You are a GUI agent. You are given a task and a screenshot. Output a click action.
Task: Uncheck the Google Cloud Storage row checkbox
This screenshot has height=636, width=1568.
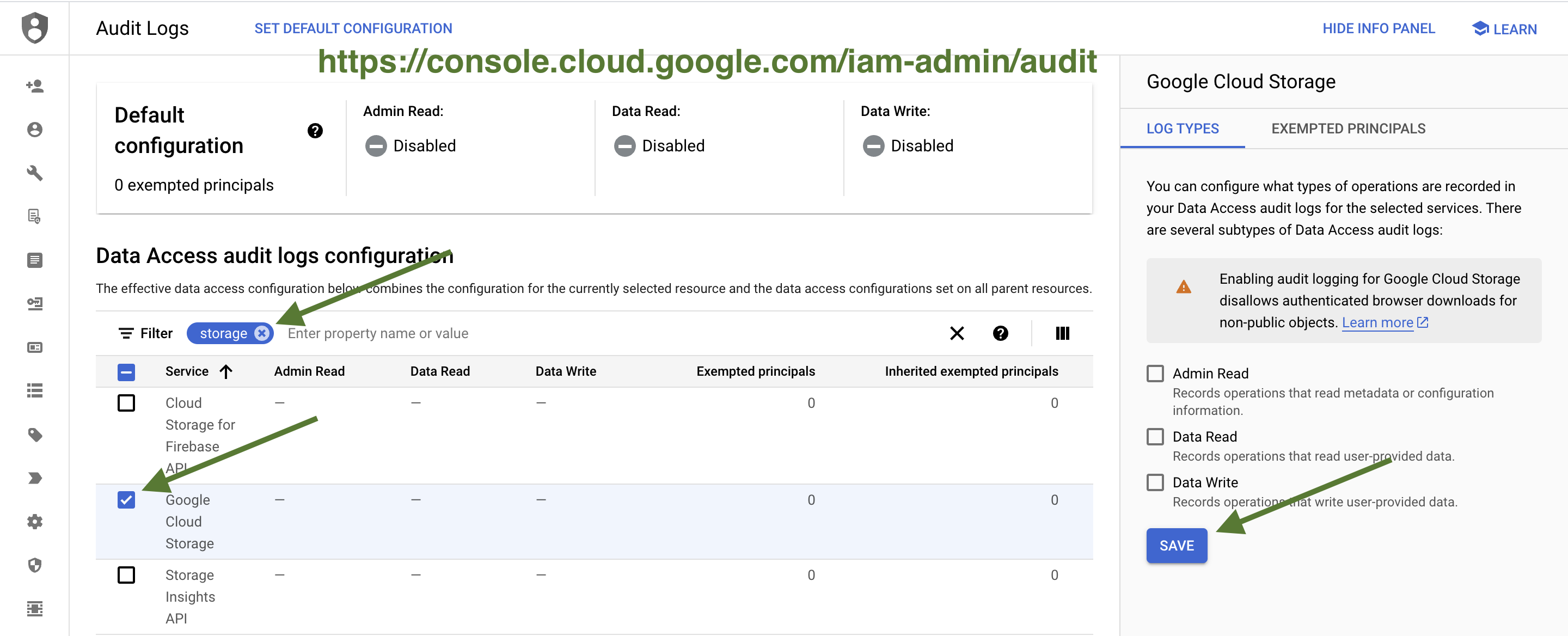click(x=126, y=500)
